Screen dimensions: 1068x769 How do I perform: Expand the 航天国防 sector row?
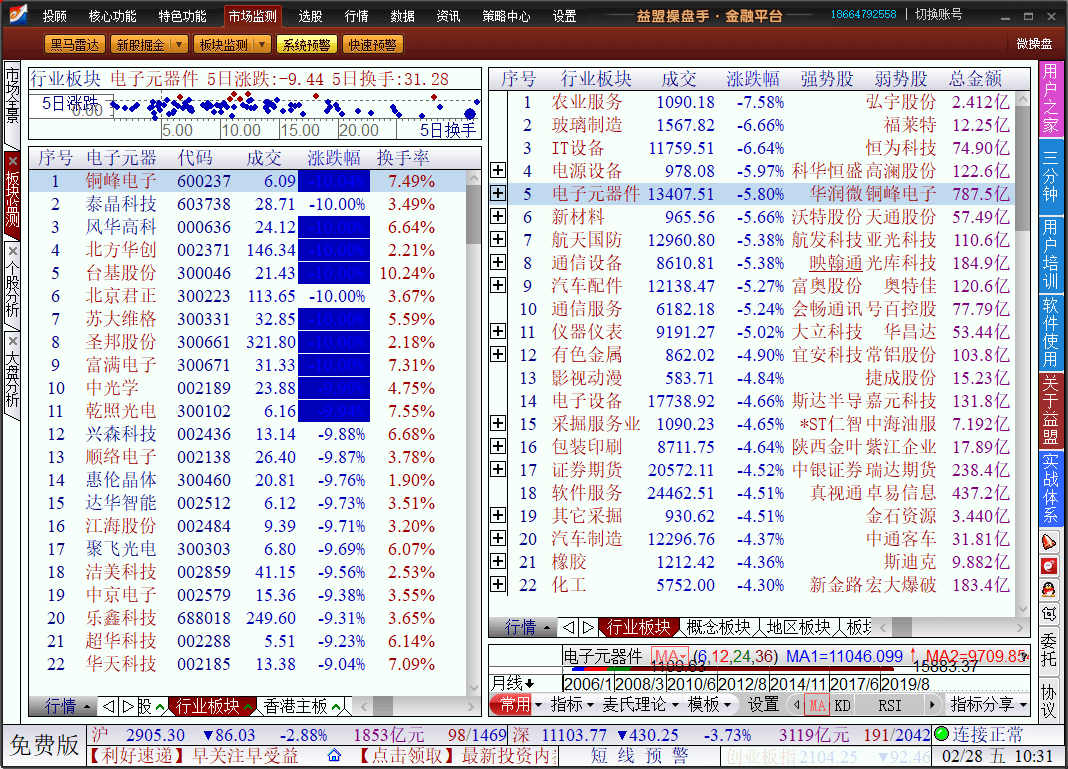[498, 239]
